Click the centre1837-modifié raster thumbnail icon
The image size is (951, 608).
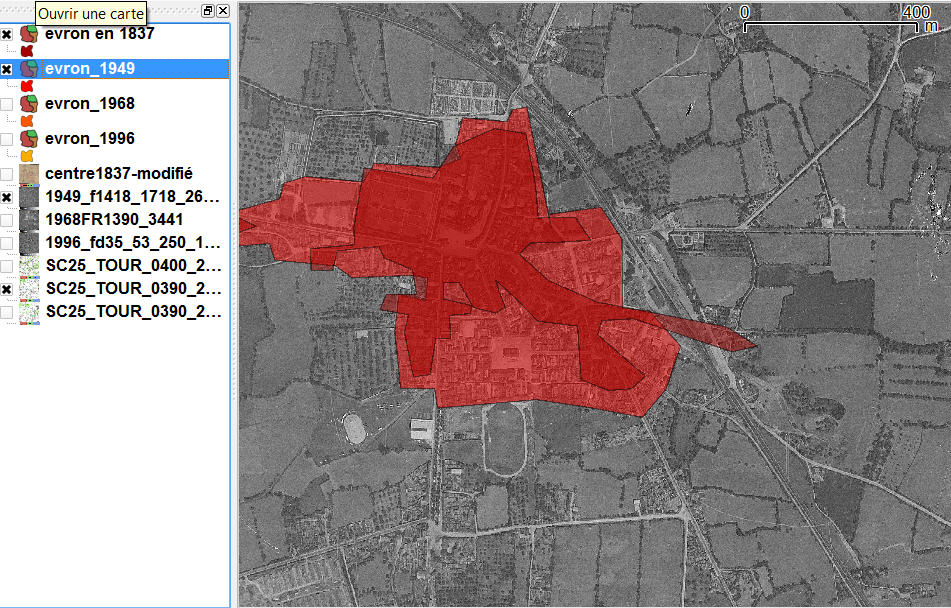(x=29, y=174)
